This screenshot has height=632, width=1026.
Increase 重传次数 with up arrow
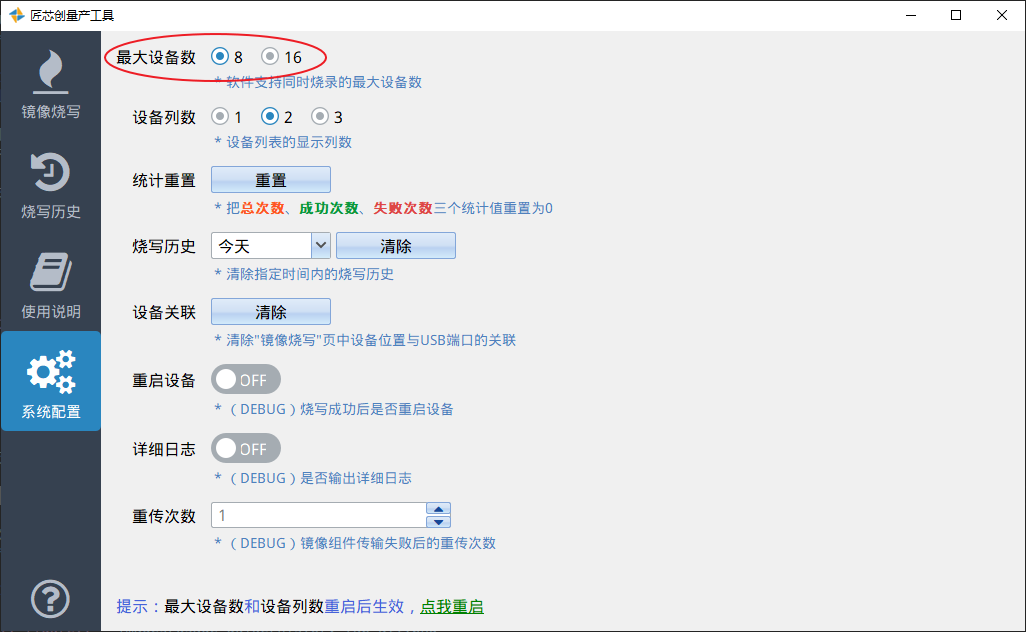click(439, 508)
